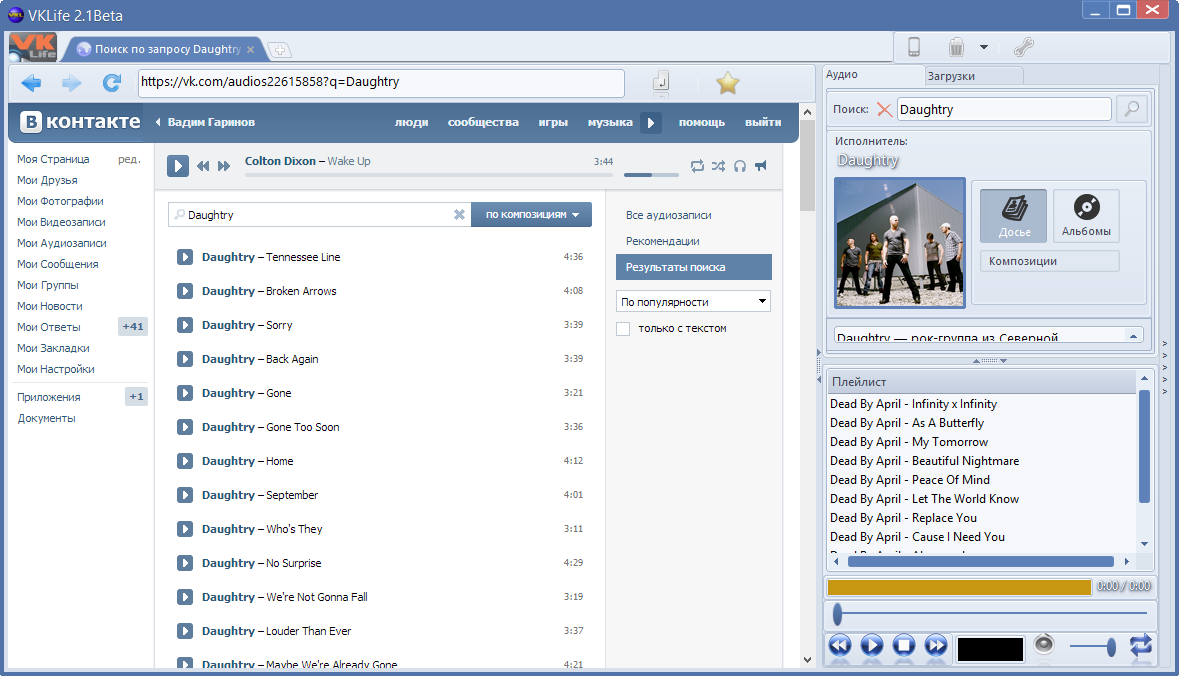Open 'игры' in VK header menu
1179x676 pixels.
(x=553, y=122)
